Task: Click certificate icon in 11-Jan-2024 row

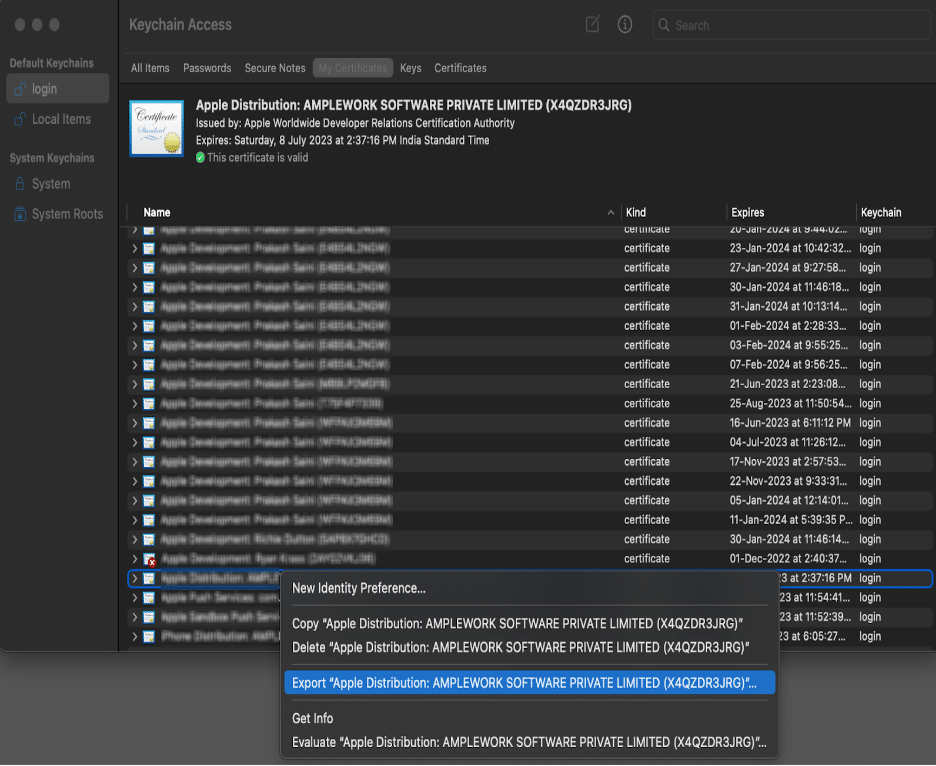Action: click(149, 520)
